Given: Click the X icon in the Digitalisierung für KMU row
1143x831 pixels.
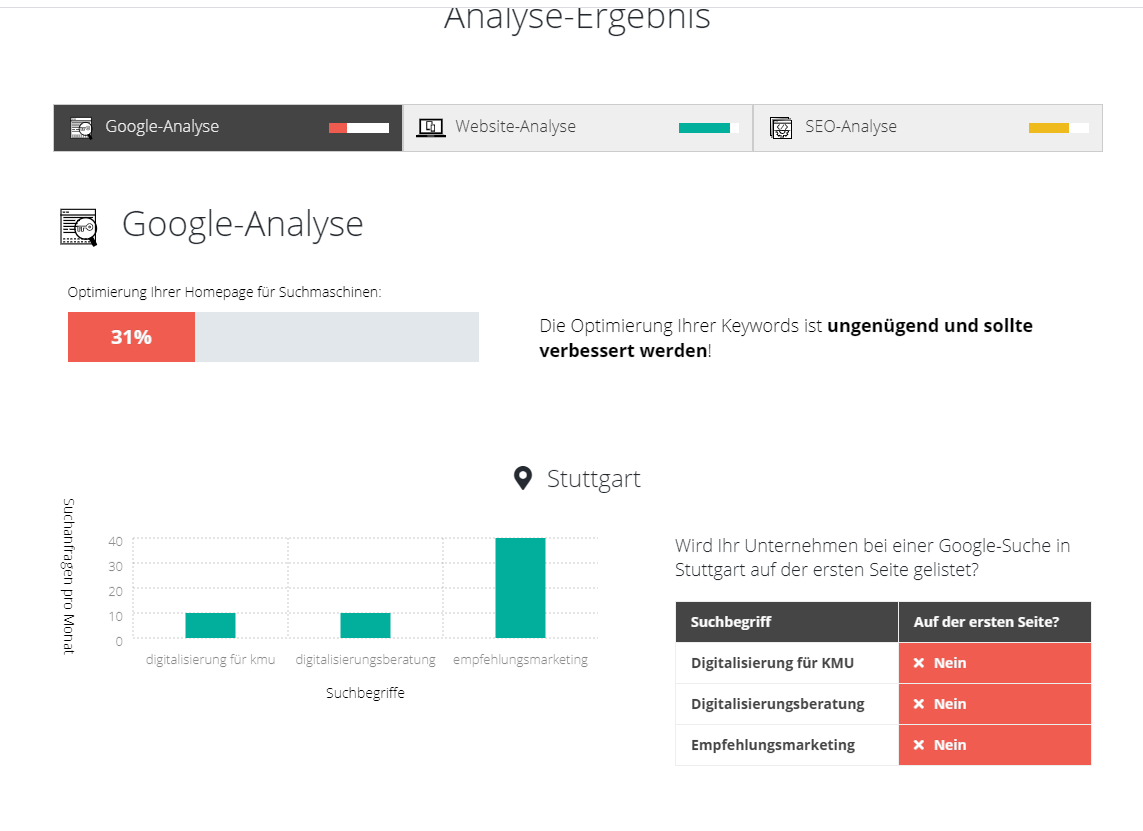Looking at the screenshot, I should tap(918, 663).
